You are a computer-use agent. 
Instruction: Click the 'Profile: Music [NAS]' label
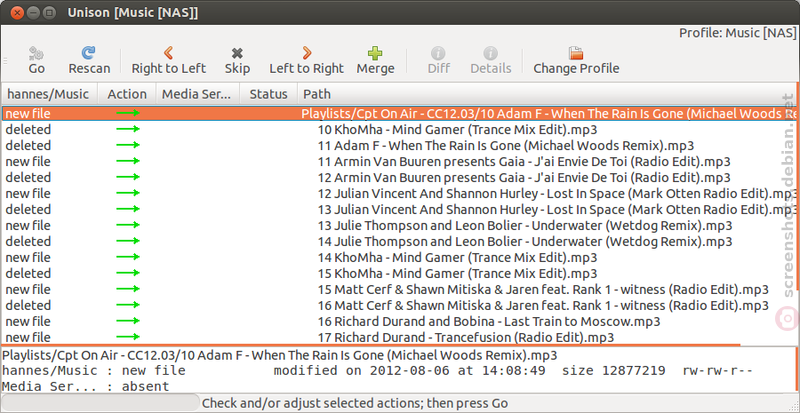pyautogui.click(x=737, y=33)
